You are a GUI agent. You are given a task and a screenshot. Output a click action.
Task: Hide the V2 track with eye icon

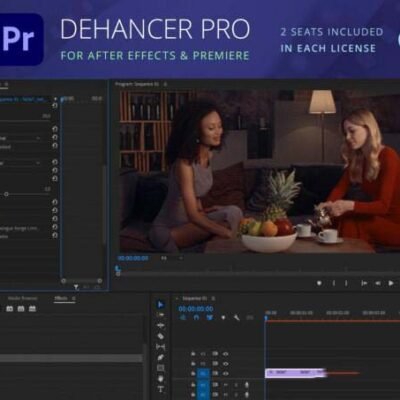coord(226,364)
